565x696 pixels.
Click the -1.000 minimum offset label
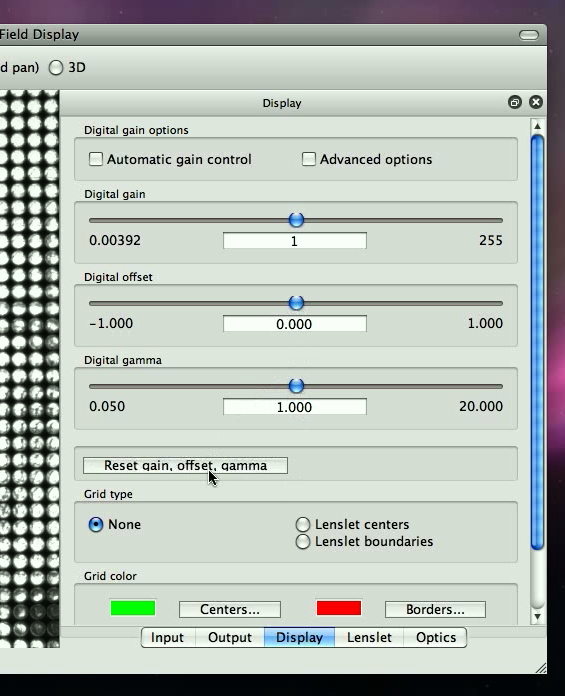[x=111, y=323]
